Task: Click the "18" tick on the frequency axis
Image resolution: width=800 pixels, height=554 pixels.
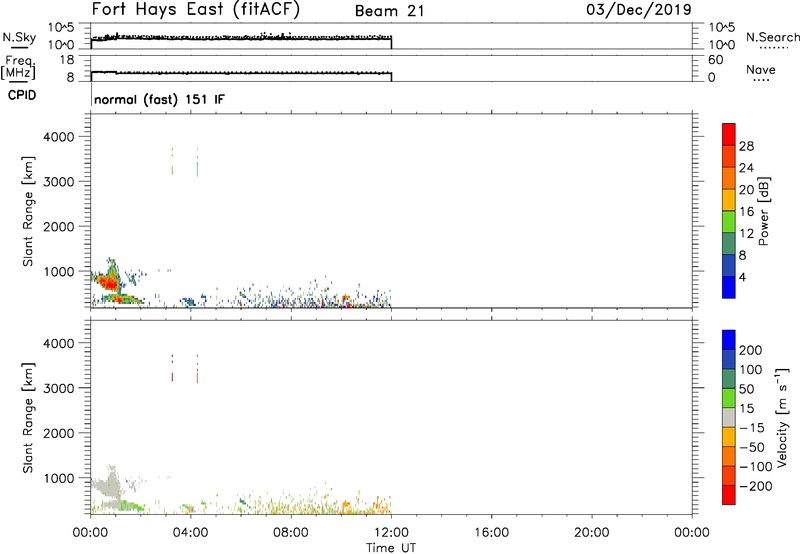Action: tap(67, 60)
